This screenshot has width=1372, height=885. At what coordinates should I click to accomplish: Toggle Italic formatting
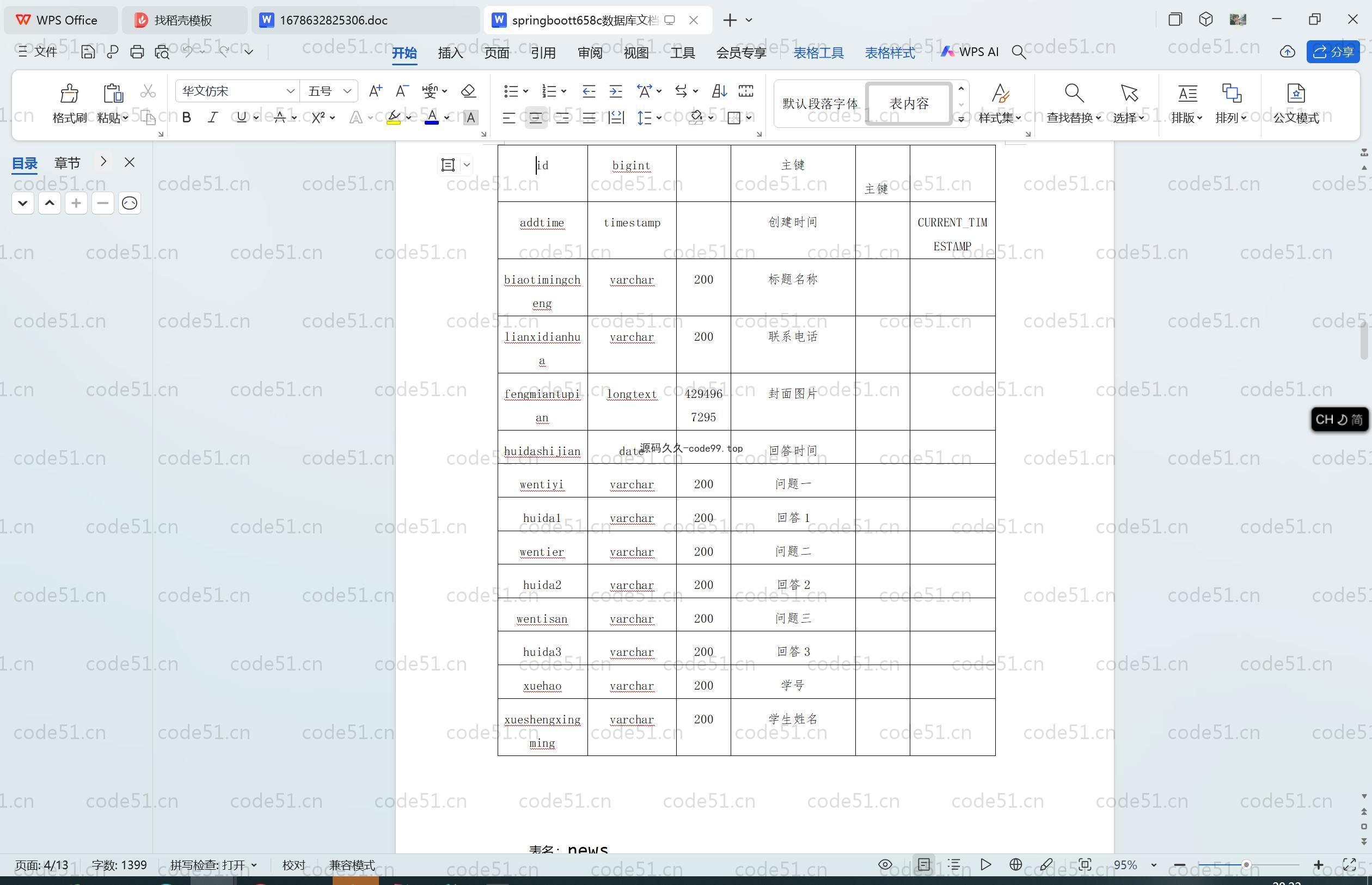[x=213, y=117]
